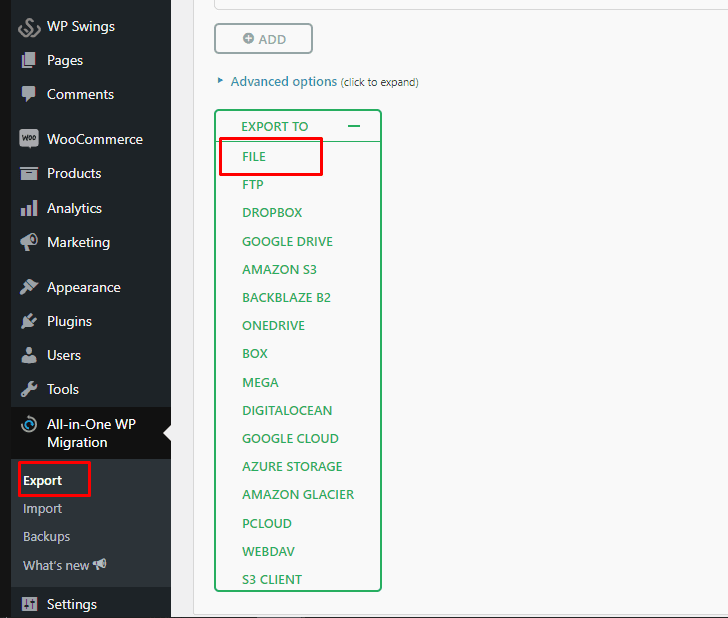The width and height of the screenshot is (728, 618).
Task: Click Advanced options link
Action: pos(284,81)
